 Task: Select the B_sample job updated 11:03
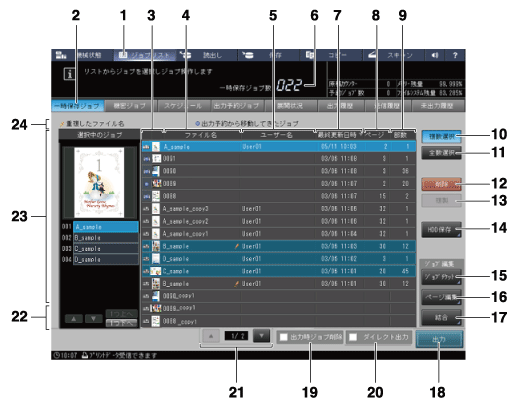279,246
